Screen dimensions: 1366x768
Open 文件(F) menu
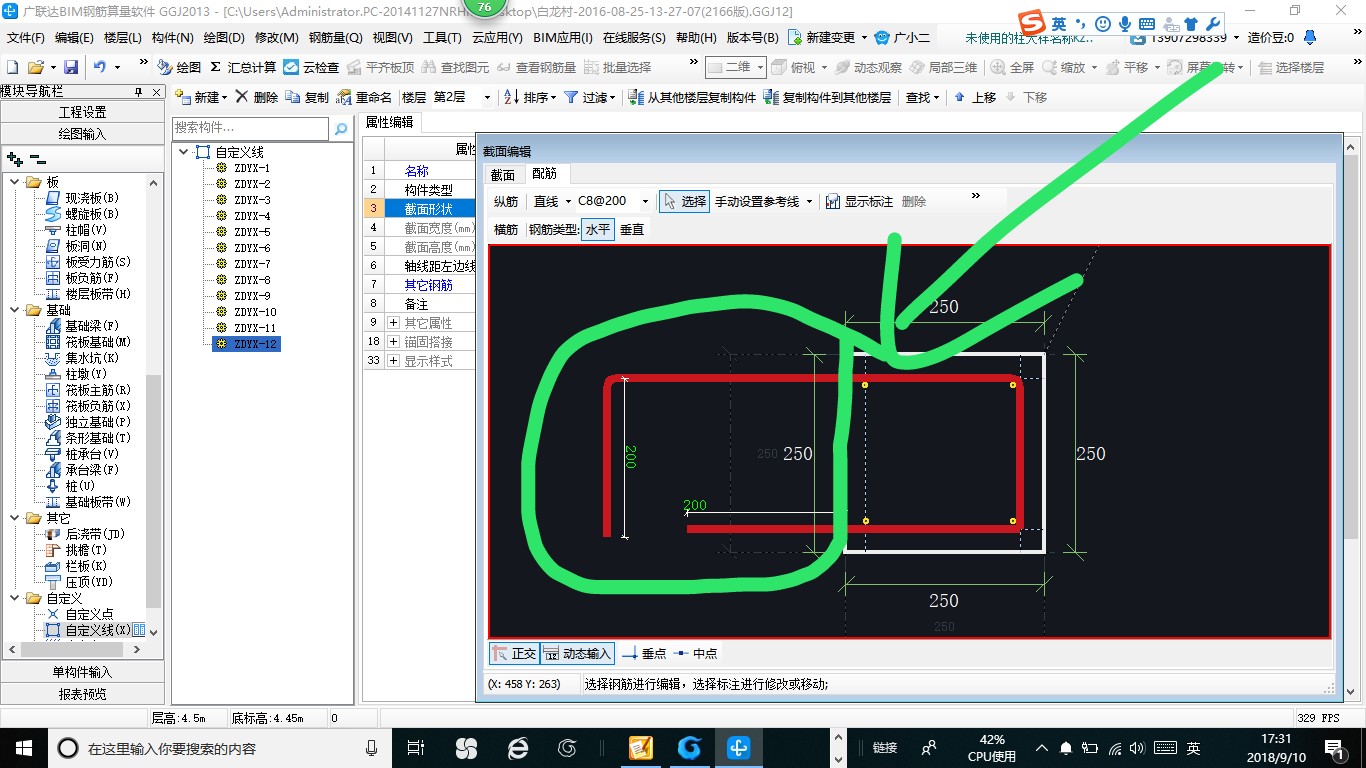click(x=25, y=37)
